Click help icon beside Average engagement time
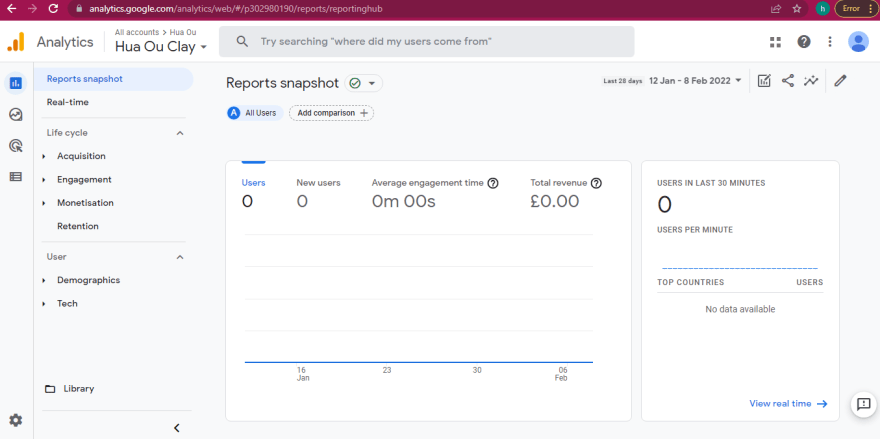This screenshot has height=439, width=880. pyautogui.click(x=493, y=183)
